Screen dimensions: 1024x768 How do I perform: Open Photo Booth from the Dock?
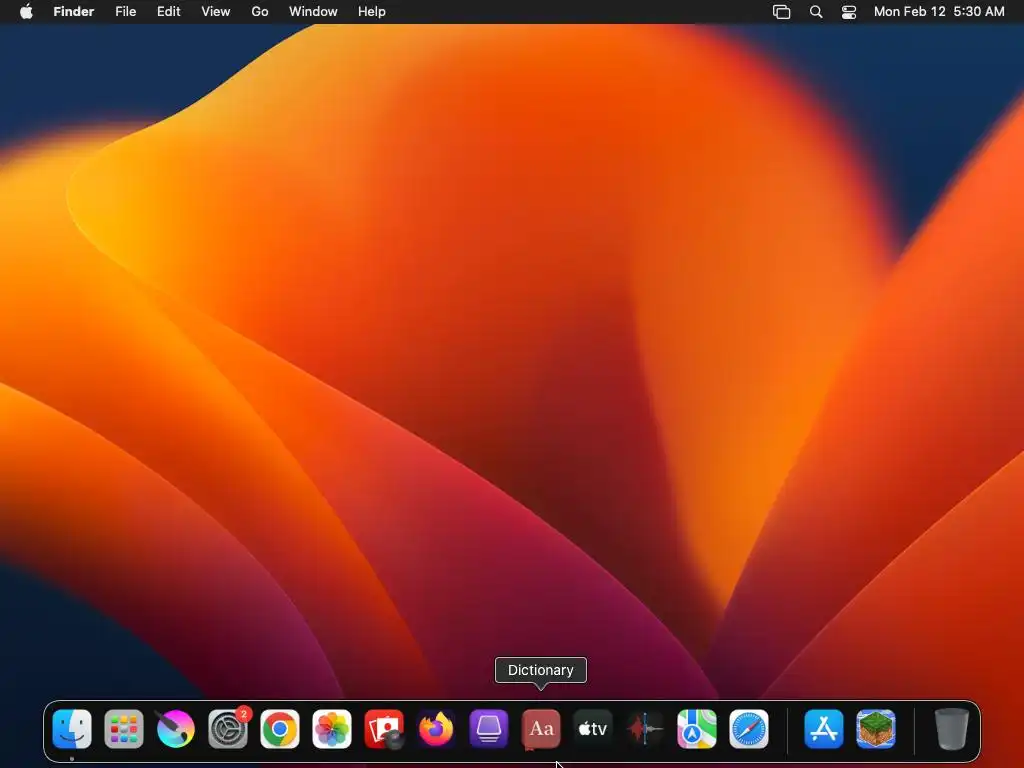click(384, 729)
